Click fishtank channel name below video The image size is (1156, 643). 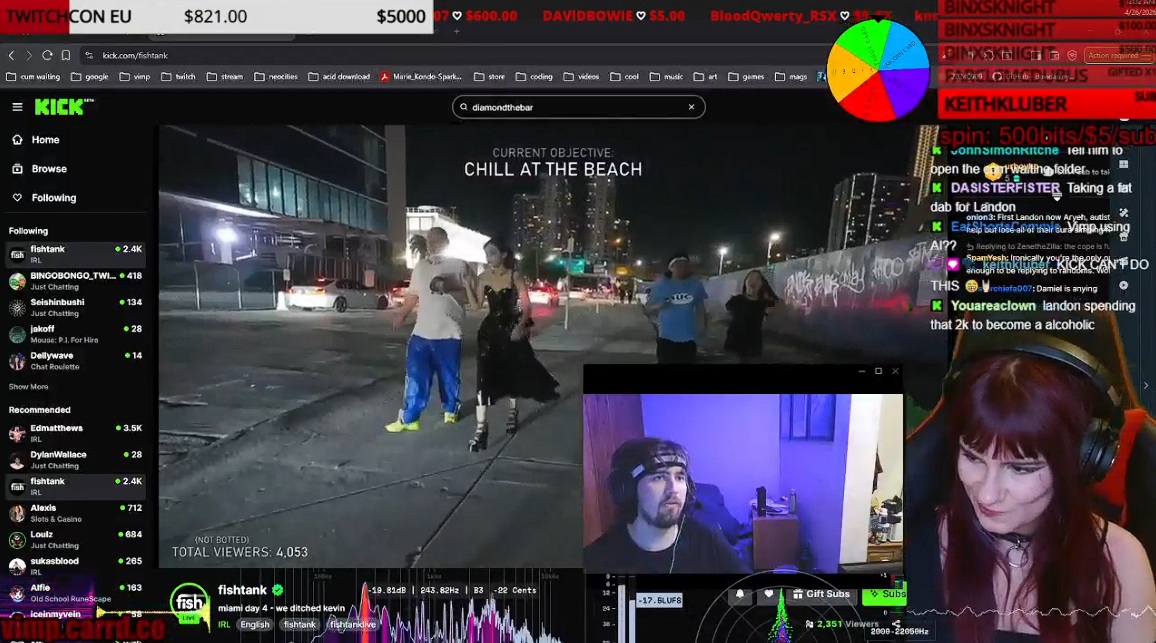point(242,590)
